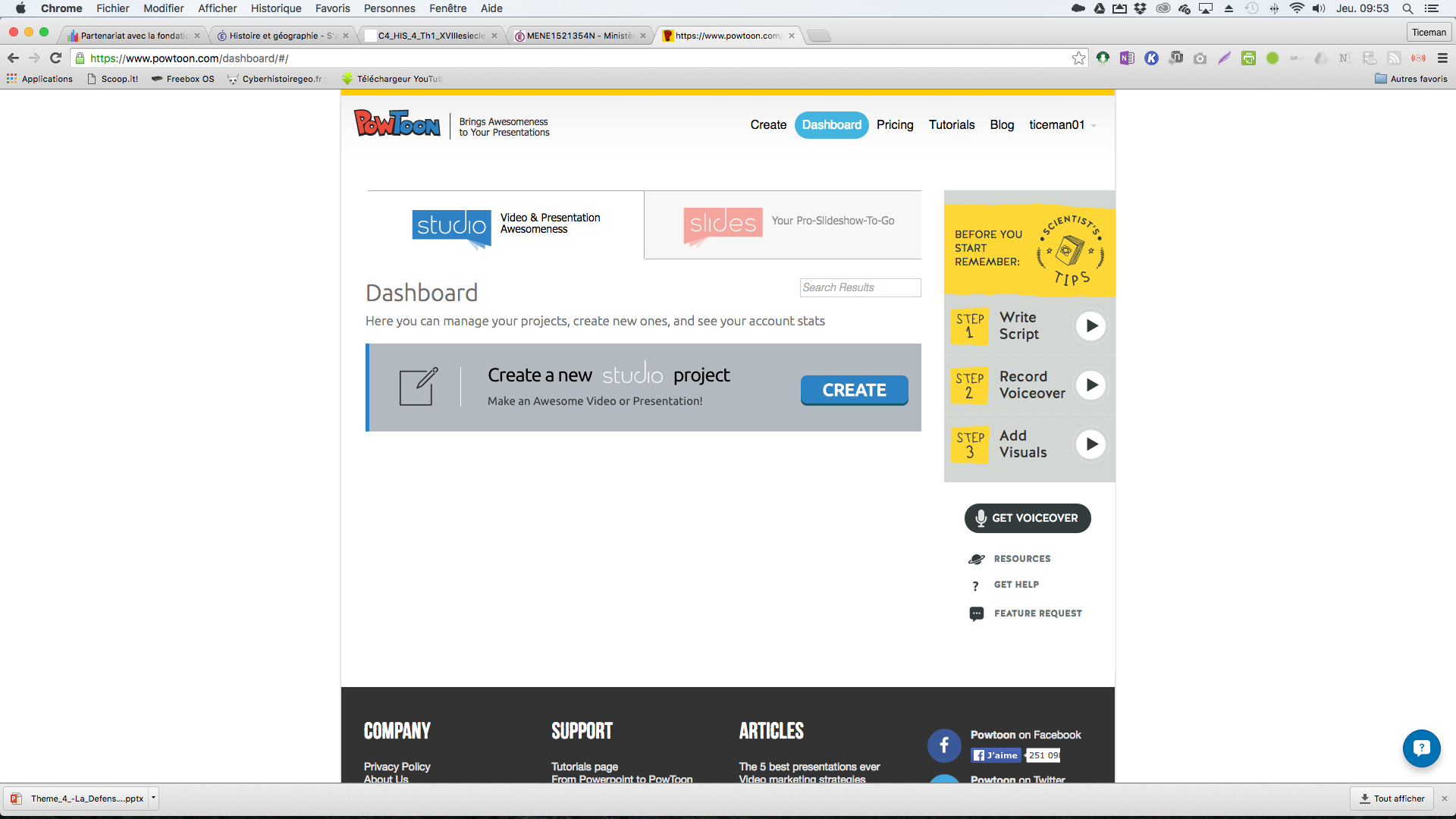
Task: Open the ticeman01 account dropdown menu
Action: [x=1064, y=125]
